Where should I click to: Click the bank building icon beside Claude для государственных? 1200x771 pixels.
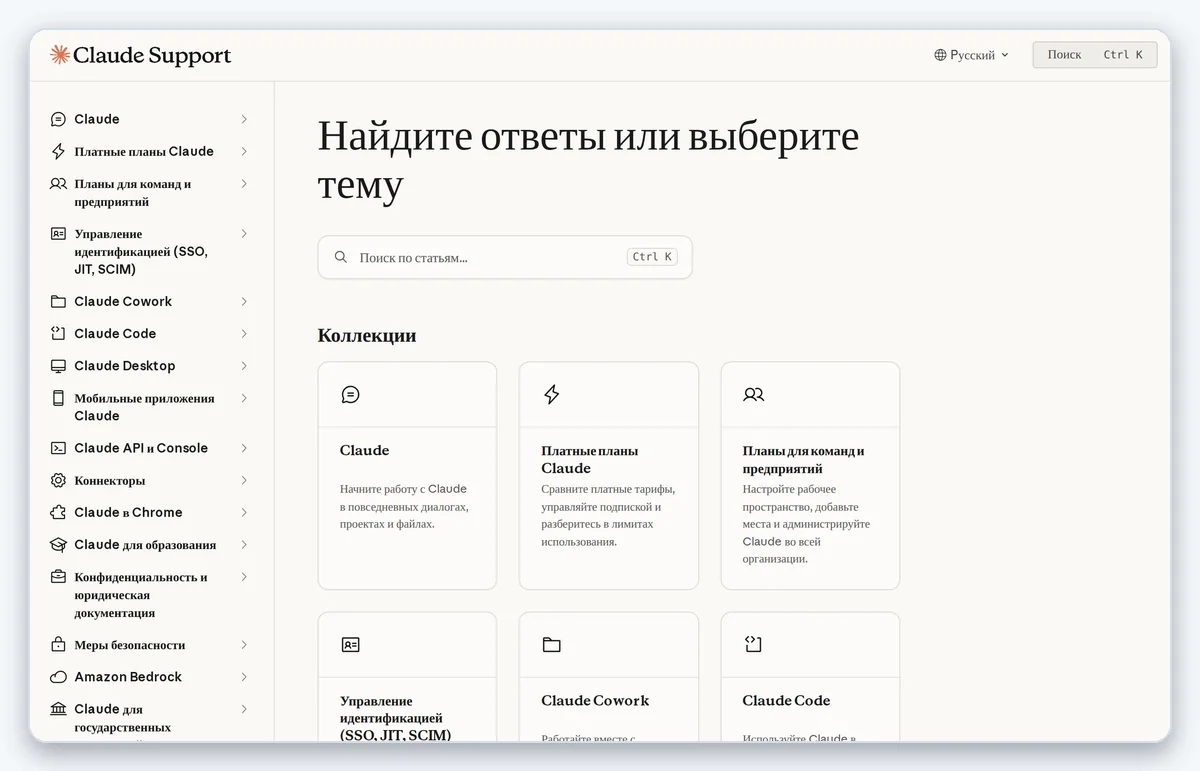58,709
